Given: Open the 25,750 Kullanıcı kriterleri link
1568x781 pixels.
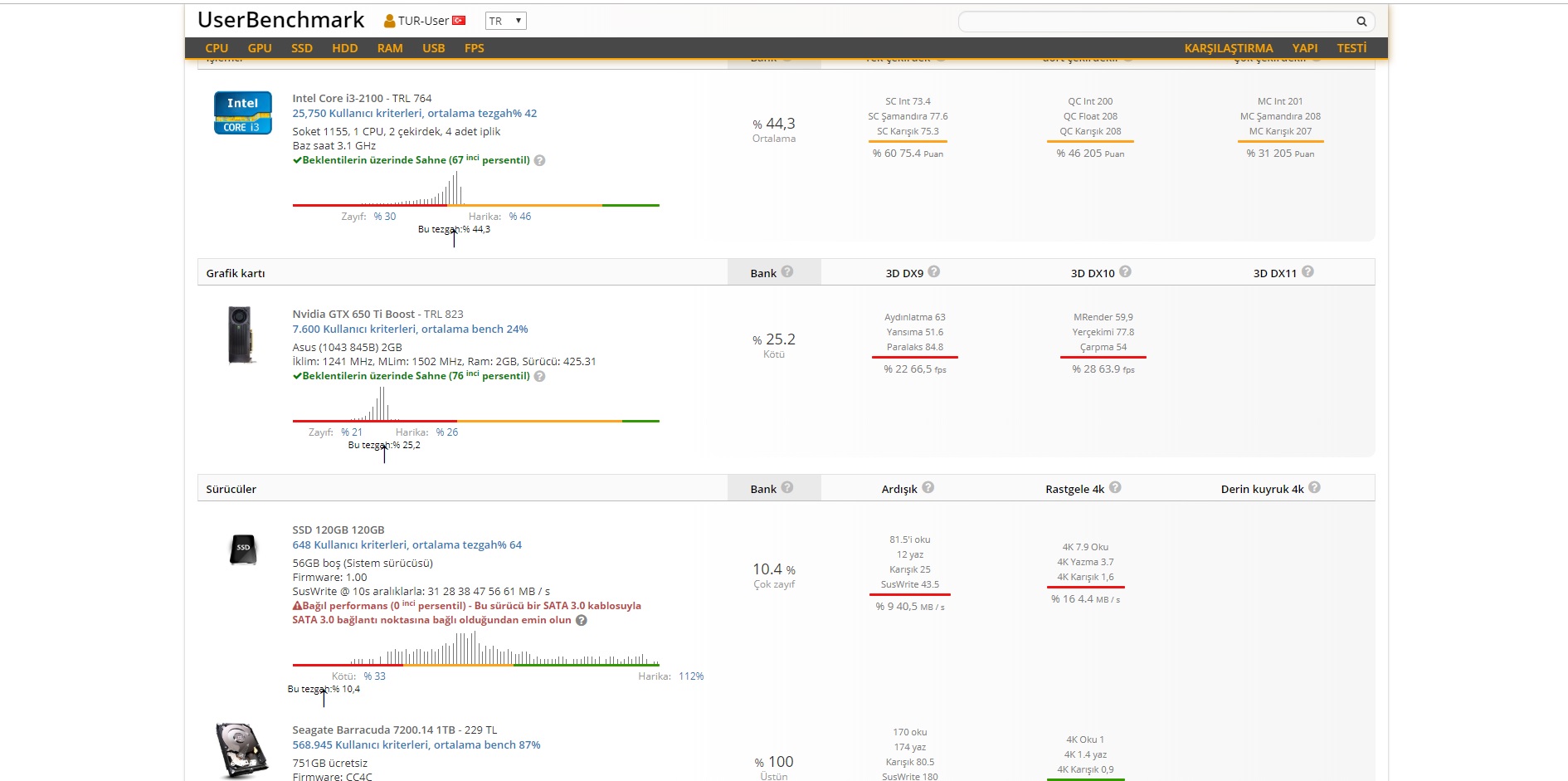Looking at the screenshot, I should tap(415, 114).
